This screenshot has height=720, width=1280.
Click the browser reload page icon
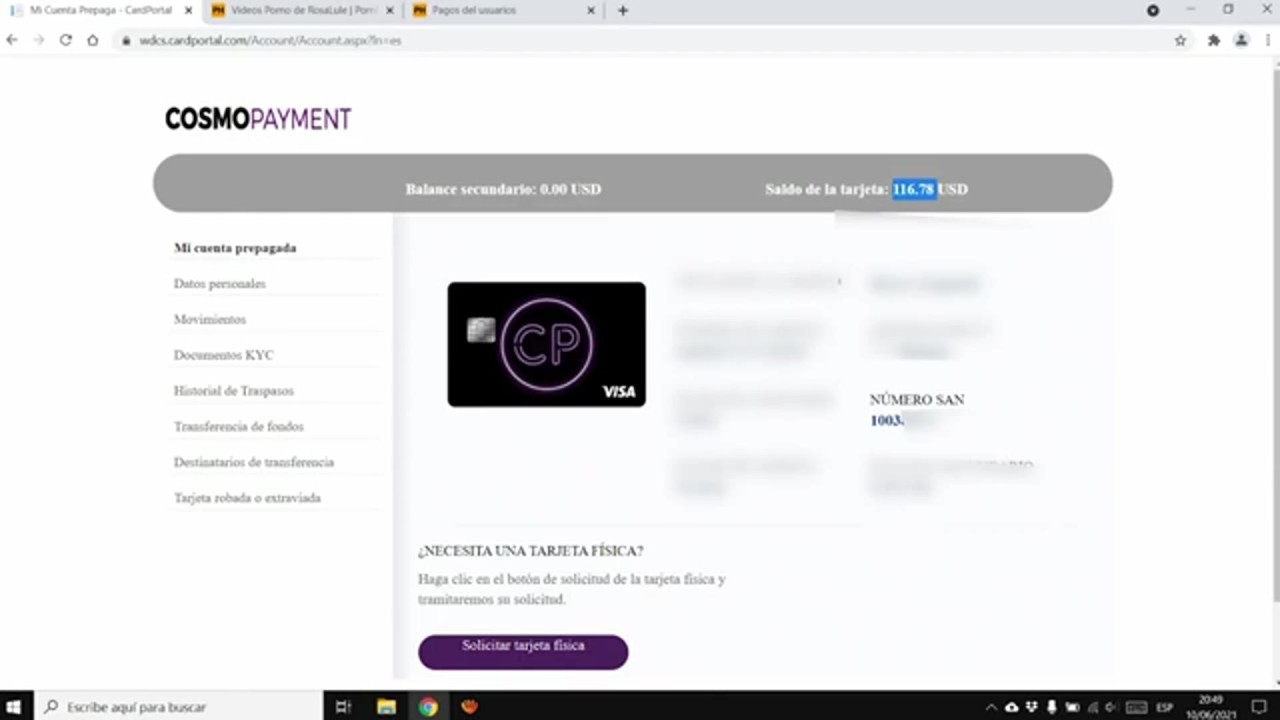66,40
